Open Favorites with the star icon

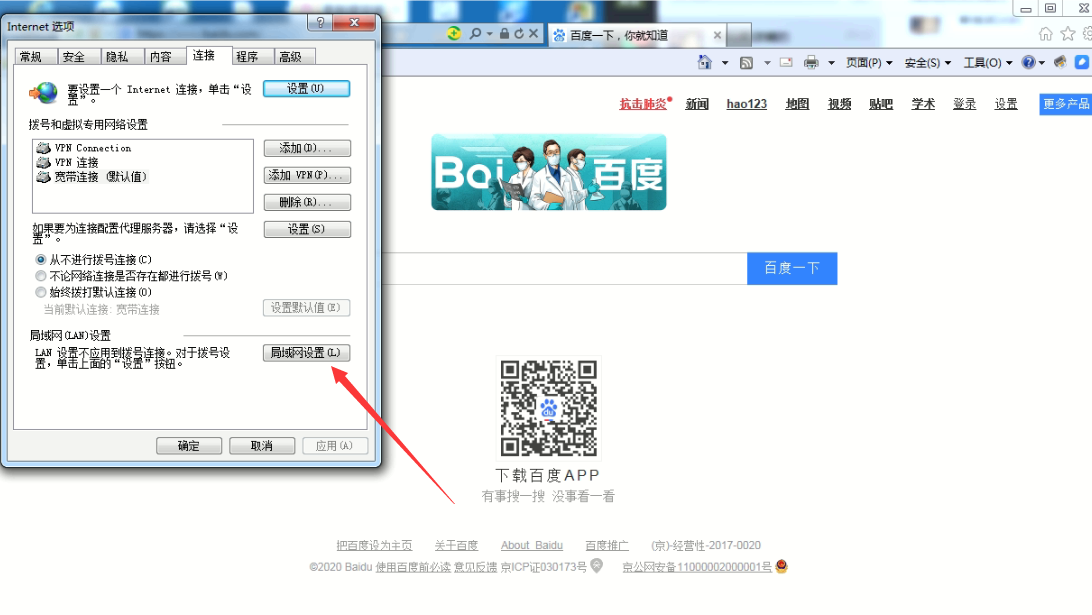coord(1068,33)
